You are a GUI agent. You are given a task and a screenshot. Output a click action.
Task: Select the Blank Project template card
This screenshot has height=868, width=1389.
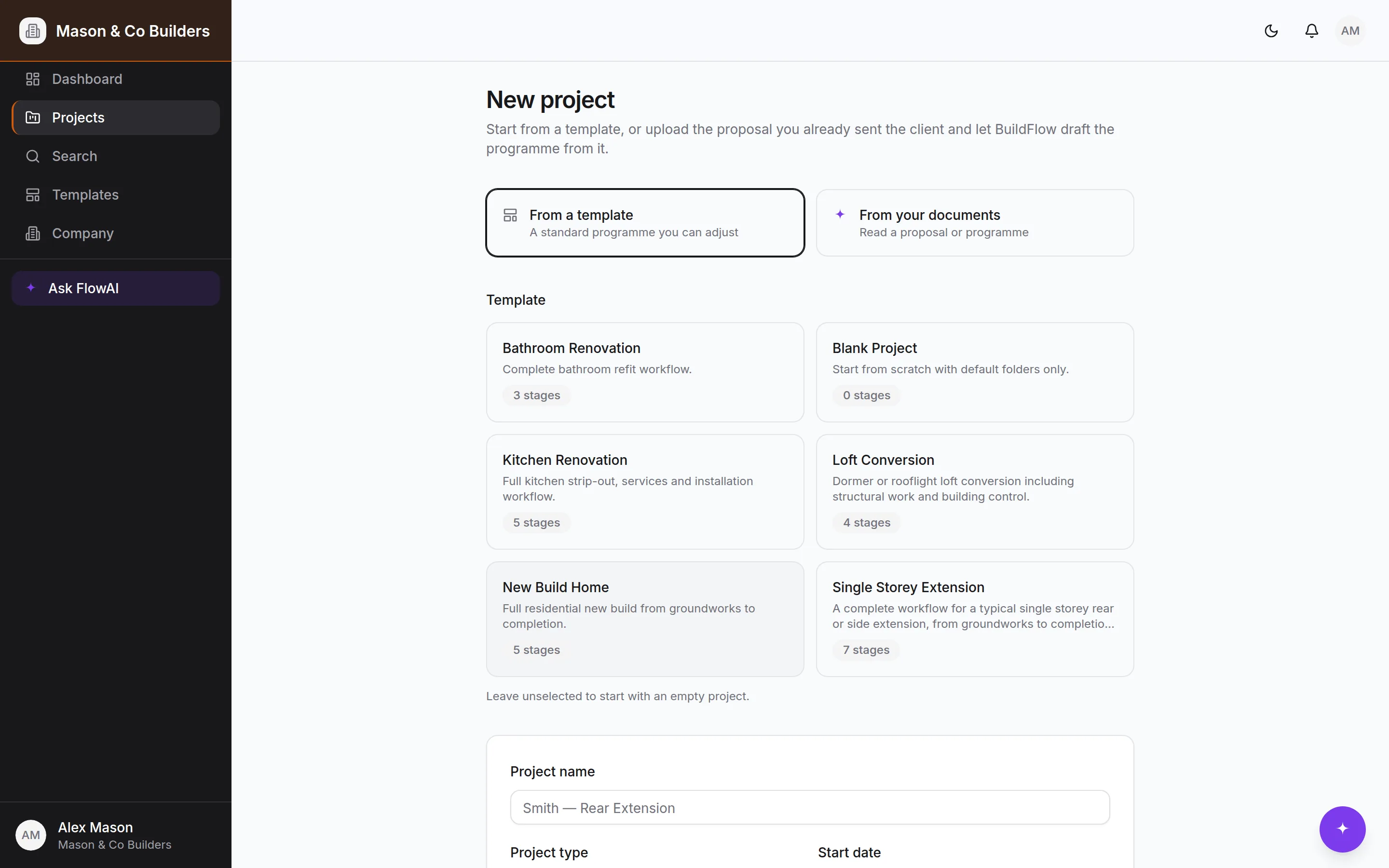tap(975, 372)
